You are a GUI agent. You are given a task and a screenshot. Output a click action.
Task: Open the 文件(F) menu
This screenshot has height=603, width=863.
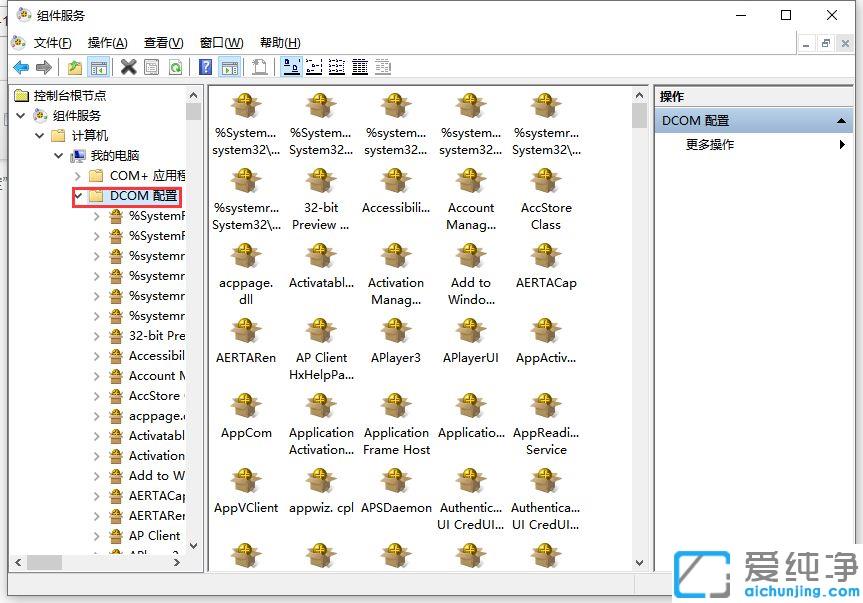pos(52,43)
